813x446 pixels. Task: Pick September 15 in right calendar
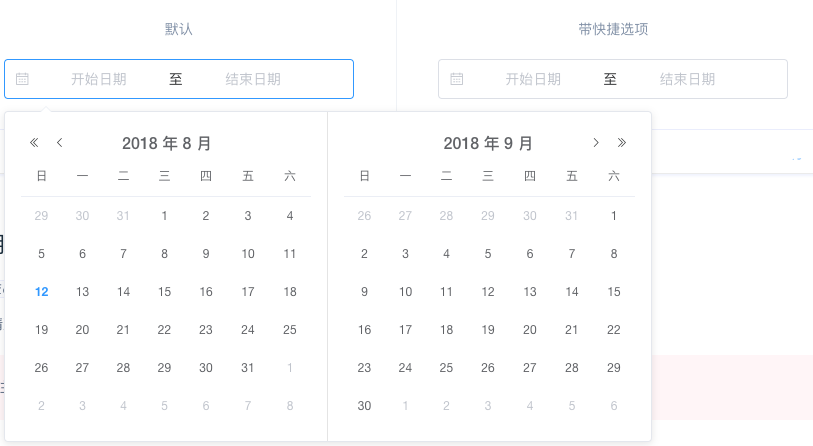[614, 292]
